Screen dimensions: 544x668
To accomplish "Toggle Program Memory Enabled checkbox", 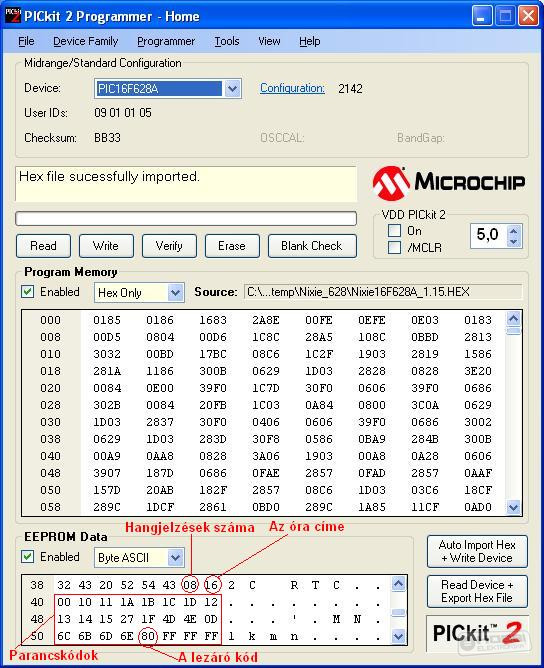I will (x=28, y=292).
